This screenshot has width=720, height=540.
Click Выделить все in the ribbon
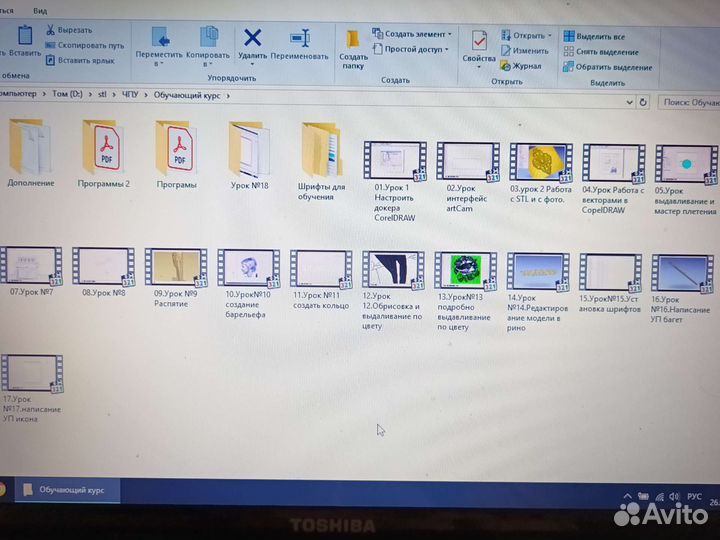[600, 37]
